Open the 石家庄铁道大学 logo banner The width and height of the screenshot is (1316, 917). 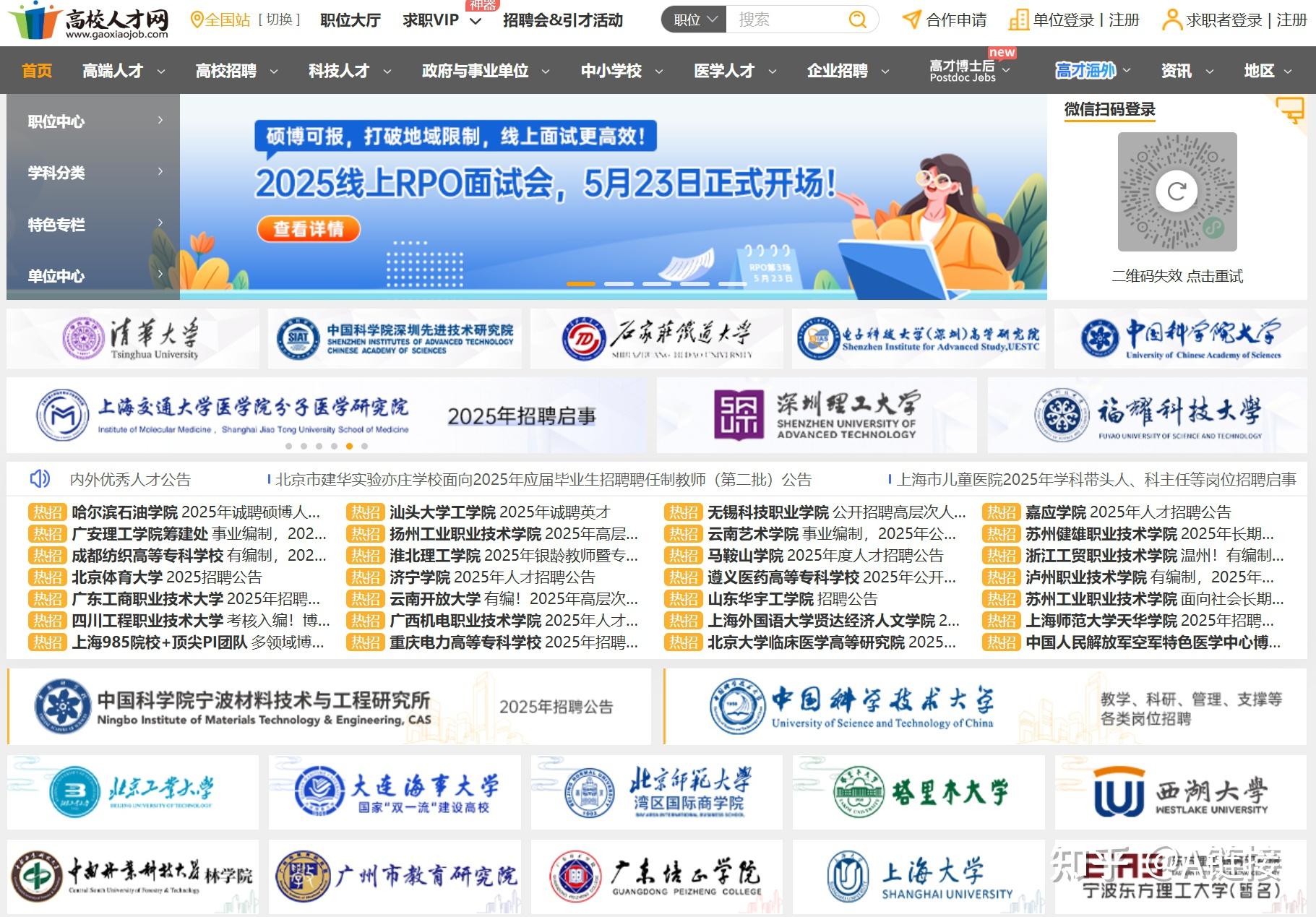tap(656, 339)
